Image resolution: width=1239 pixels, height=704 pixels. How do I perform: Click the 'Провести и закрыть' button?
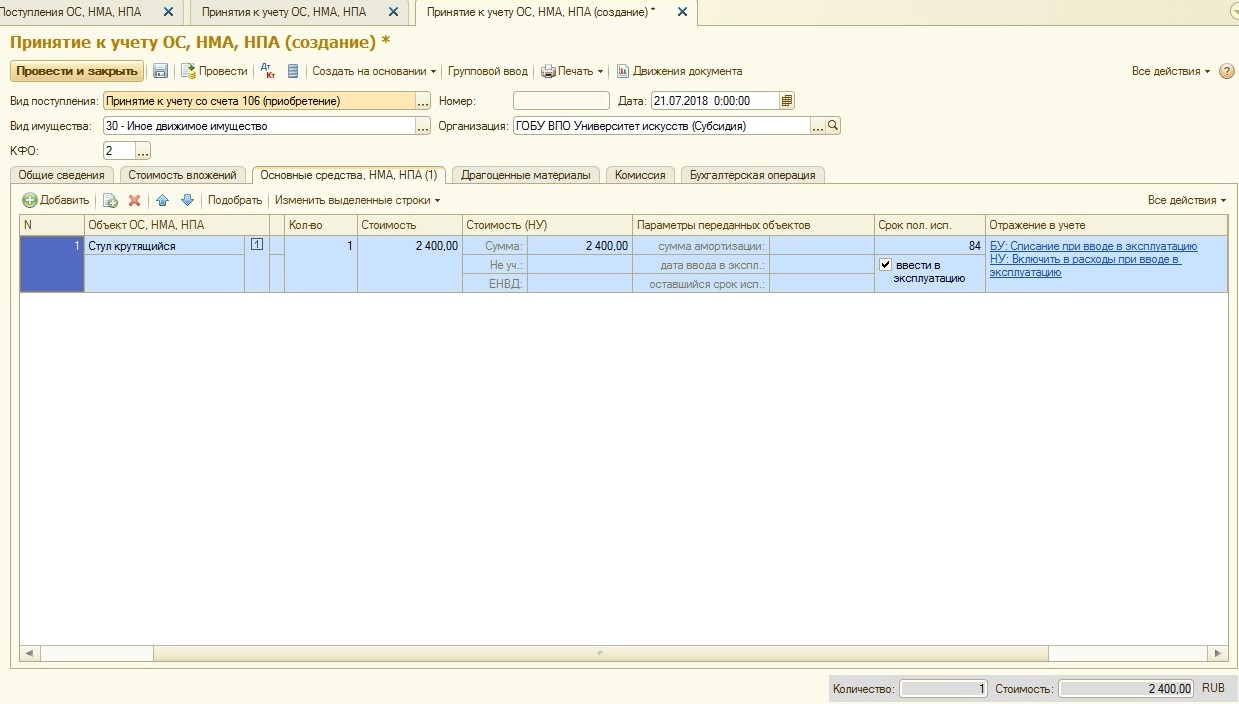tap(77, 71)
